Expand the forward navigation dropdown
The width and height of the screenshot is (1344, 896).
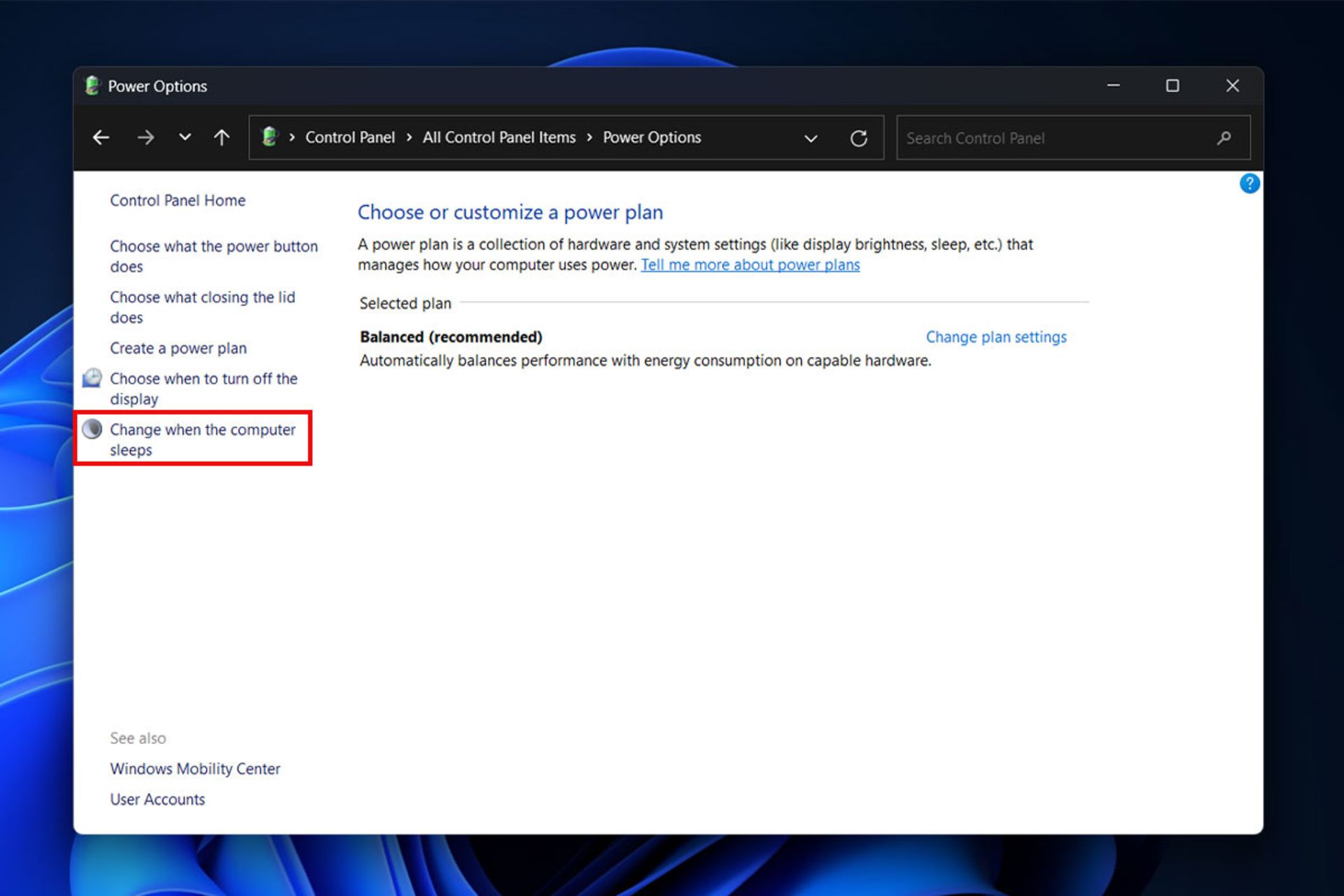coord(183,138)
